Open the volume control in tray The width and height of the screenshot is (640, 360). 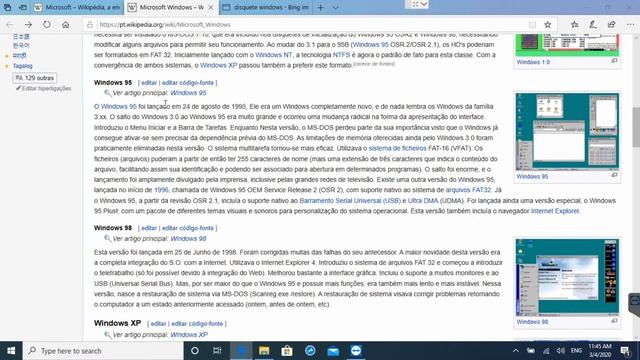561,351
